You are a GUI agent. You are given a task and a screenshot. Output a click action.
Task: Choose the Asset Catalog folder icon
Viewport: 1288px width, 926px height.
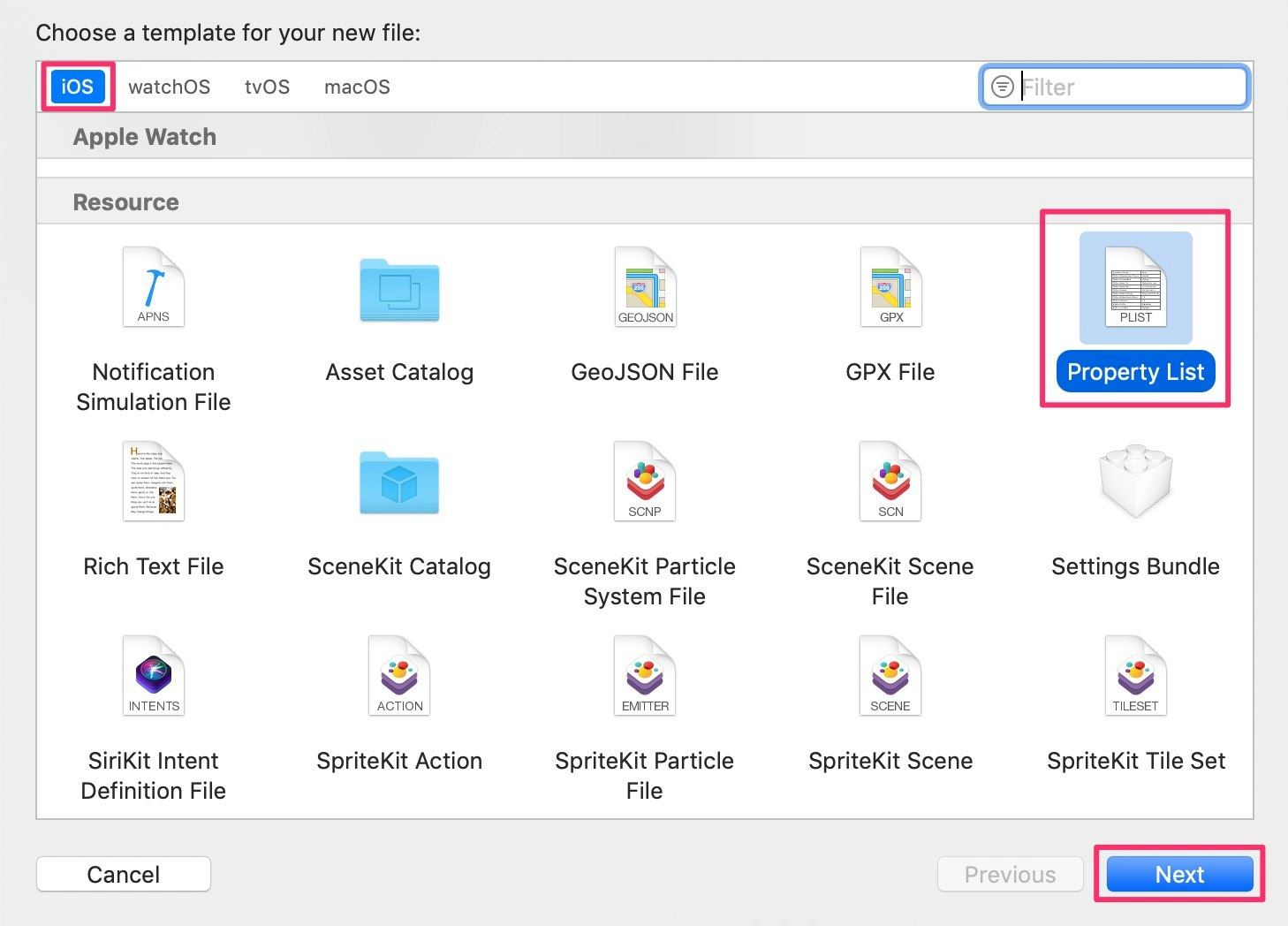399,290
